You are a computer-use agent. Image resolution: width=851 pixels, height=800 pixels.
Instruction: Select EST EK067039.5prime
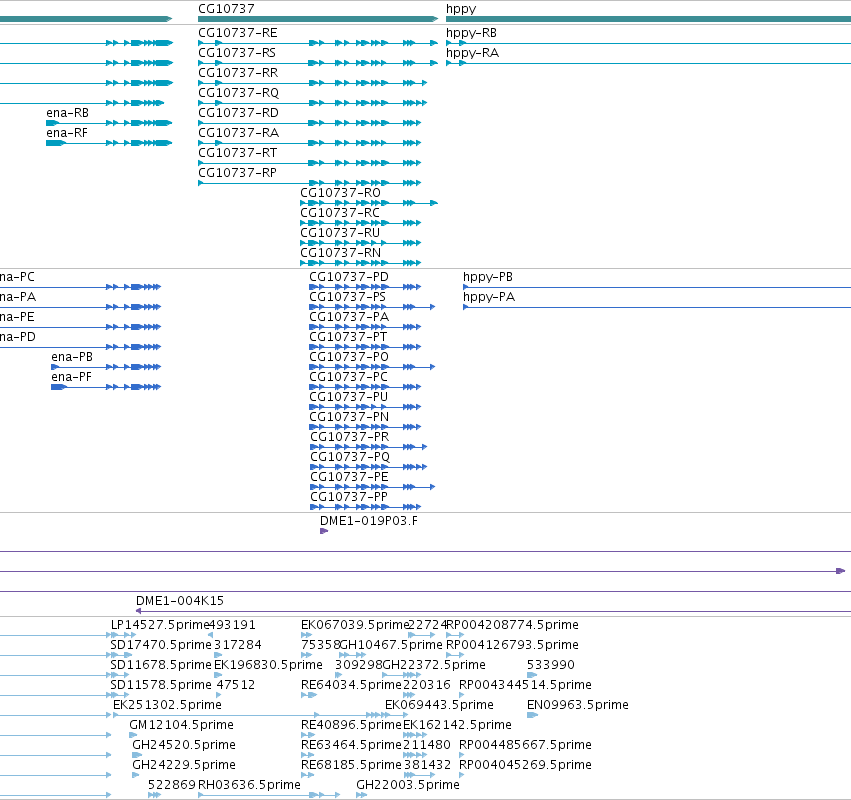click(x=354, y=625)
